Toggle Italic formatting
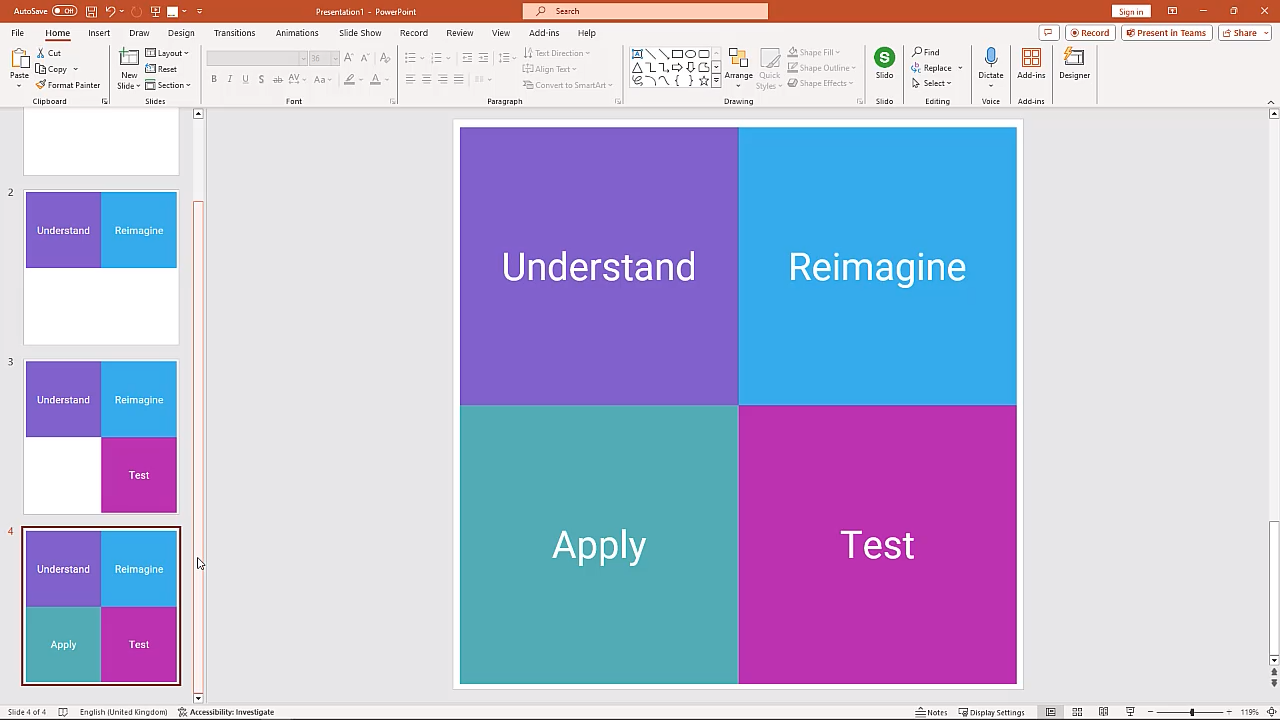 (229, 79)
